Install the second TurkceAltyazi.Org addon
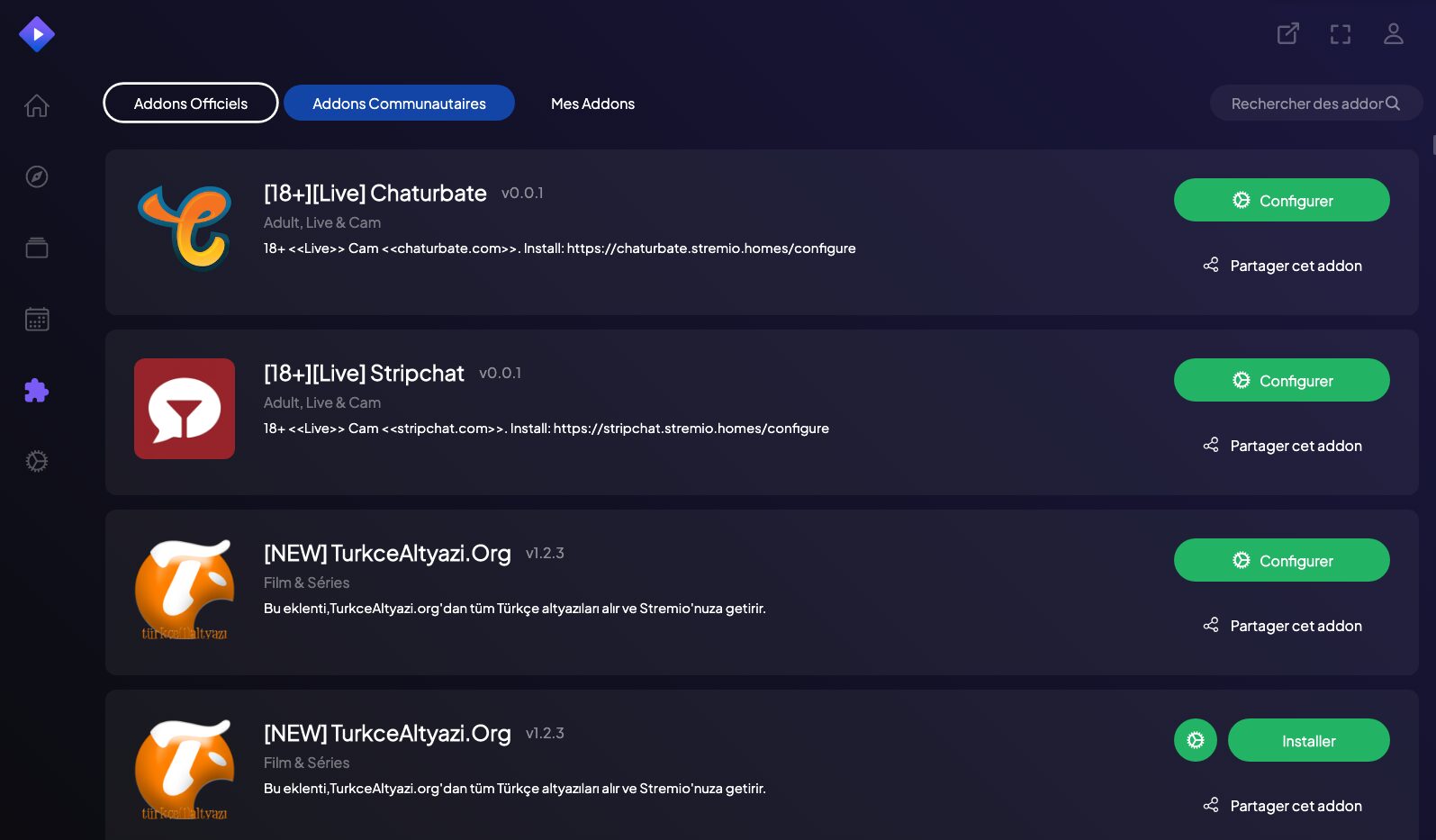1436x840 pixels. (x=1309, y=740)
